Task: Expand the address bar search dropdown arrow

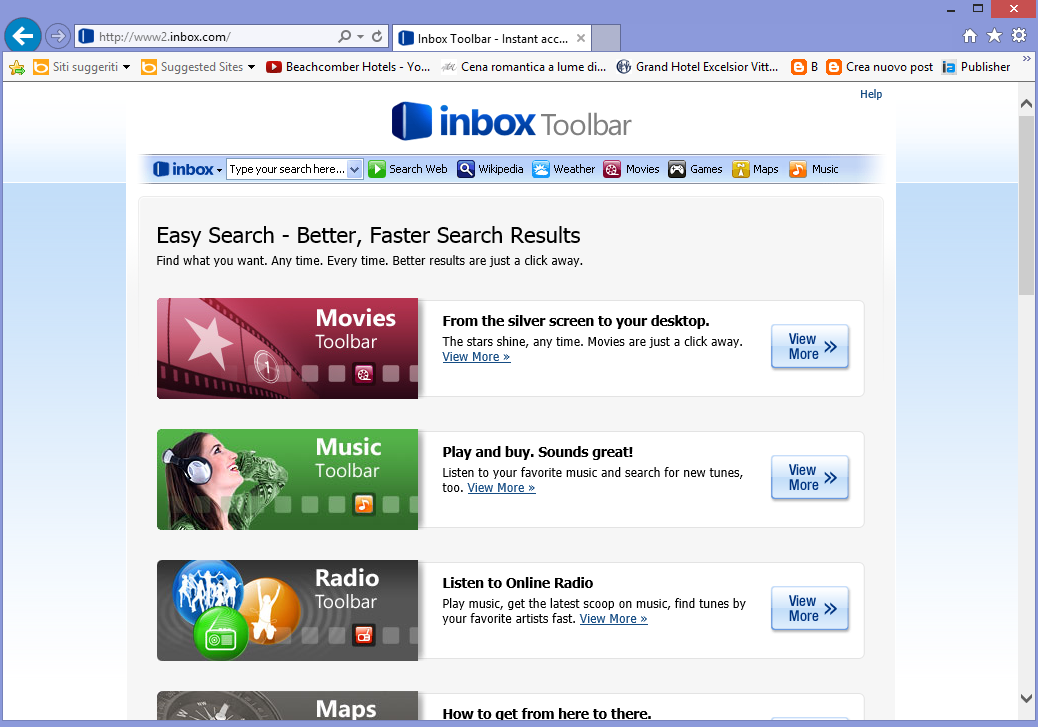Action: coord(361,37)
